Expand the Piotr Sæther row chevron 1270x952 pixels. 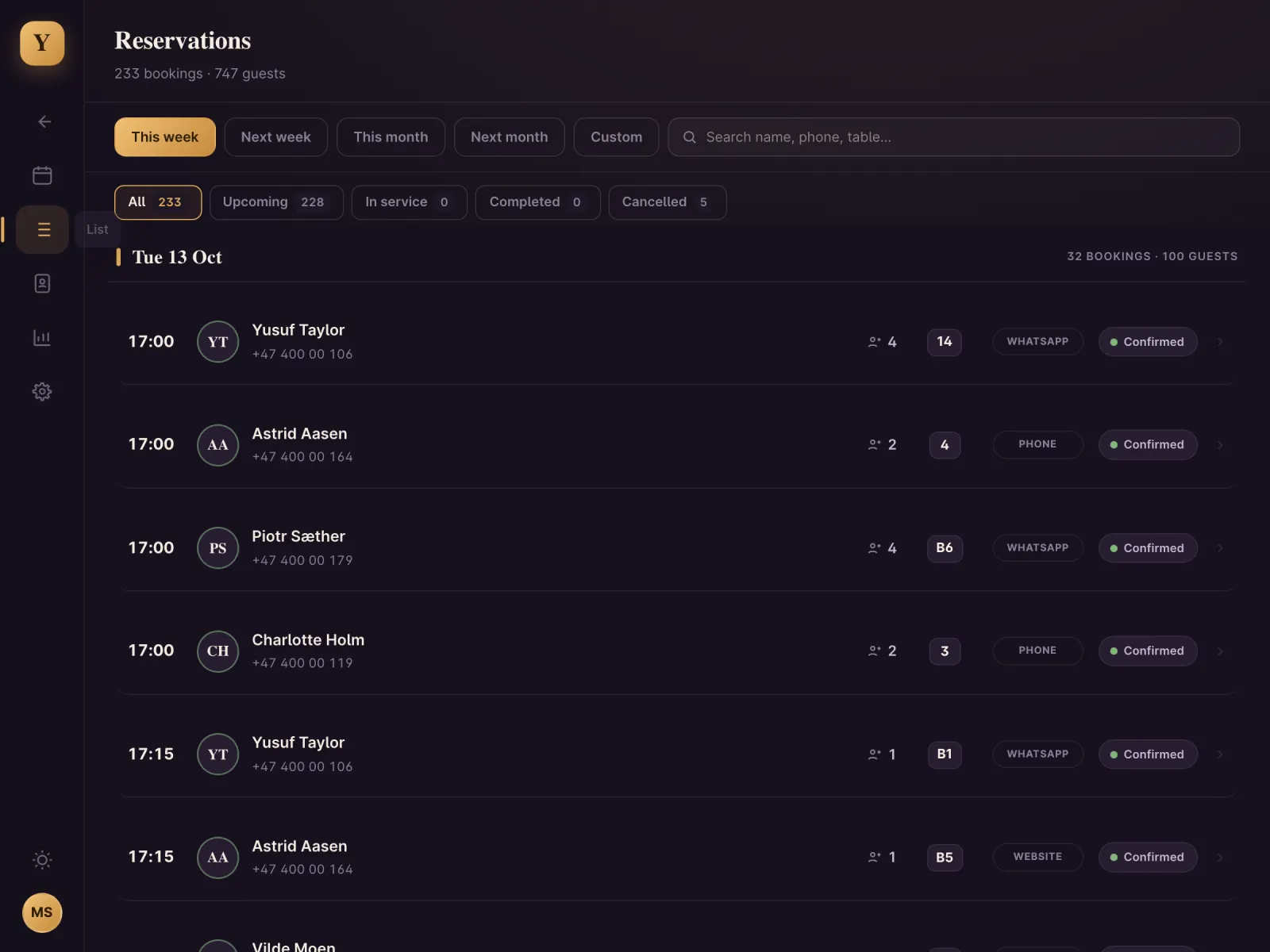1220,548
